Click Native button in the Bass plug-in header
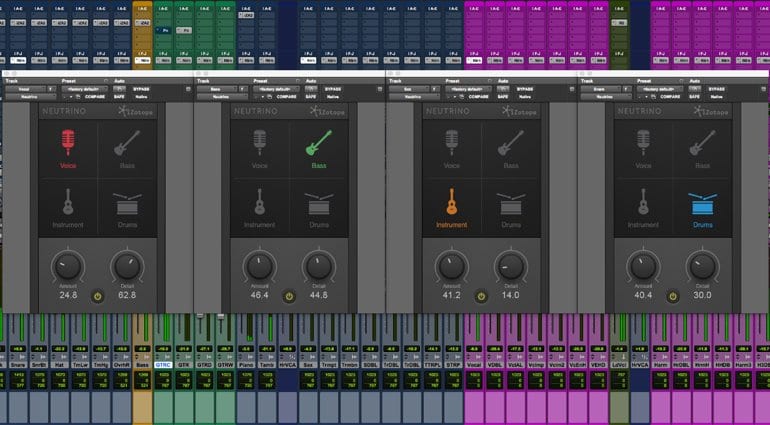This screenshot has height=425, width=770. [332, 97]
